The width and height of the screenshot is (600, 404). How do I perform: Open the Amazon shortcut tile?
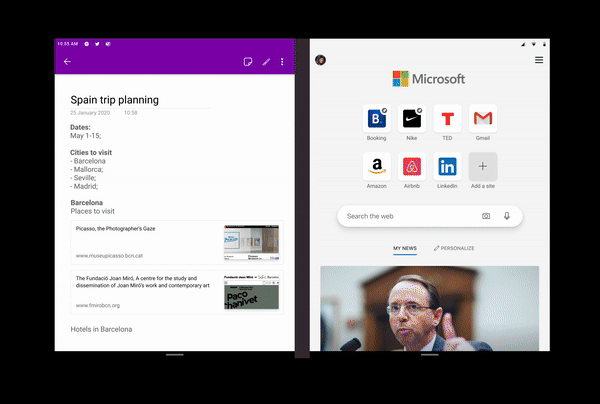tap(377, 166)
